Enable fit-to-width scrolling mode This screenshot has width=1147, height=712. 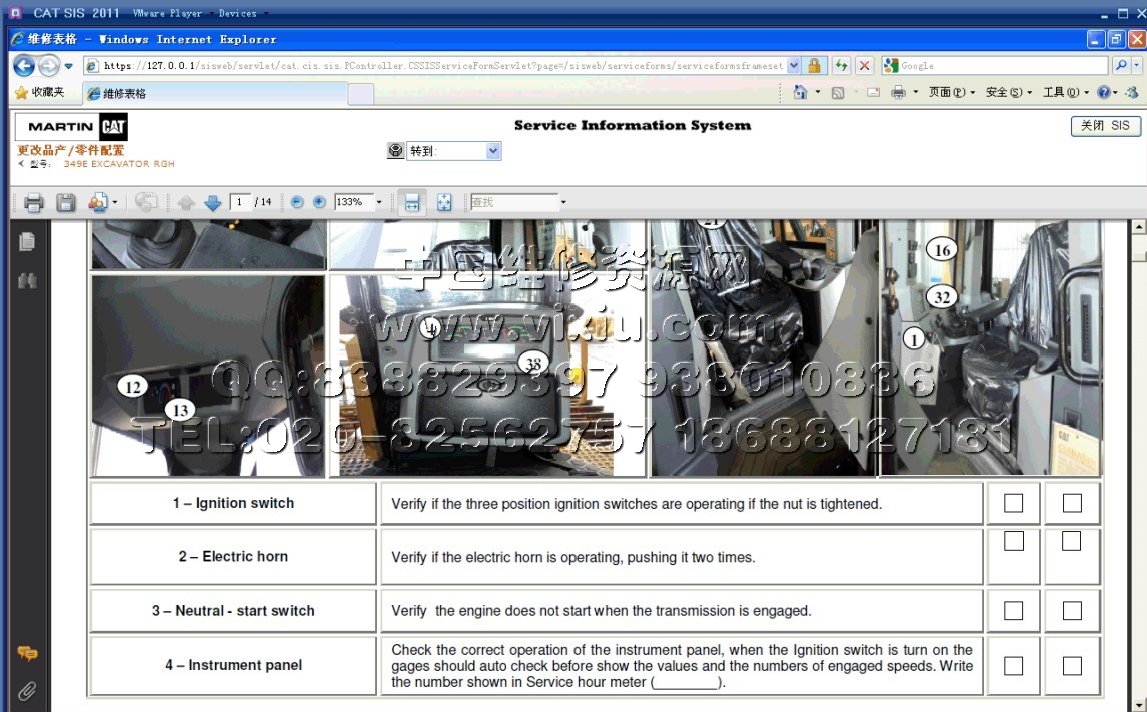click(x=411, y=203)
